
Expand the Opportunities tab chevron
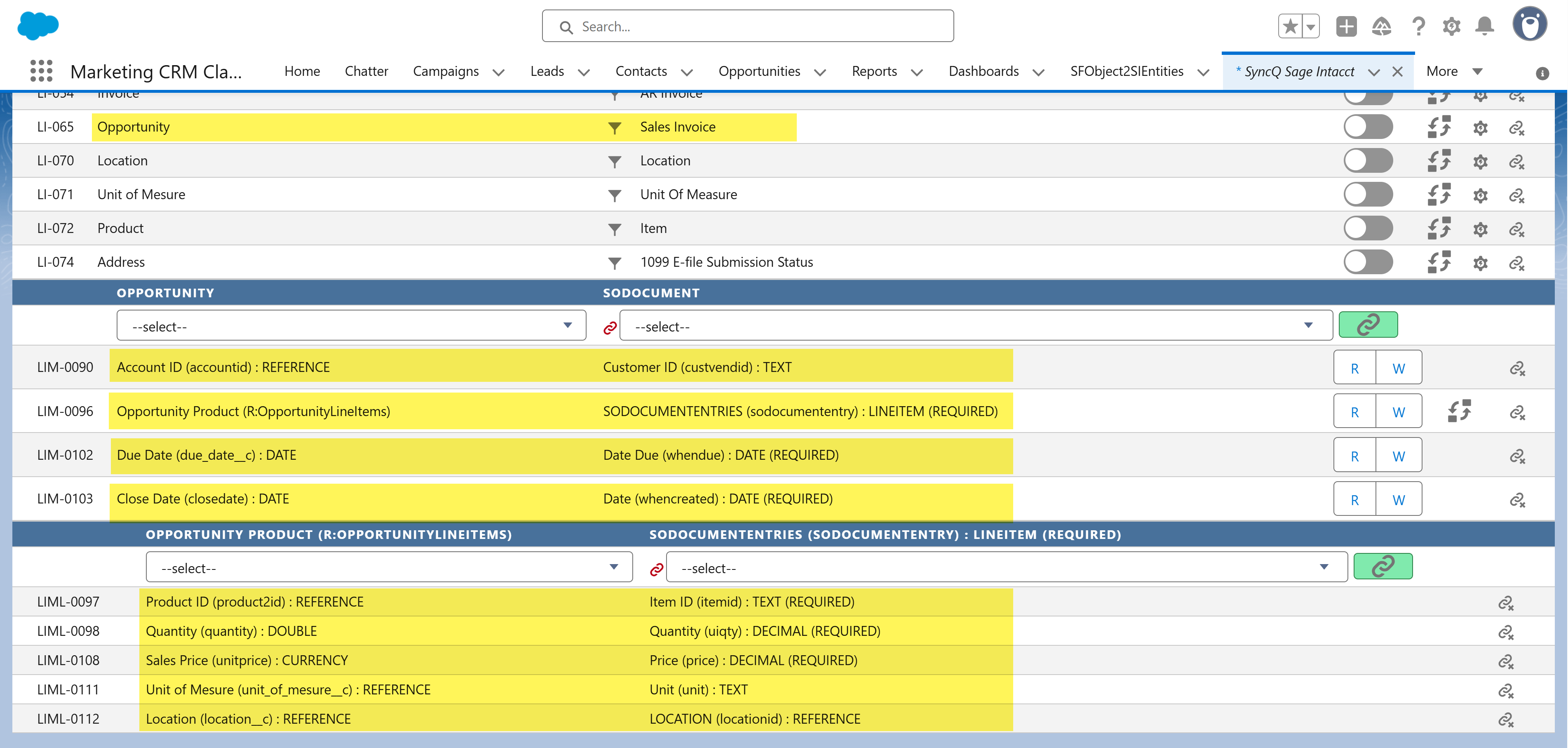(819, 73)
